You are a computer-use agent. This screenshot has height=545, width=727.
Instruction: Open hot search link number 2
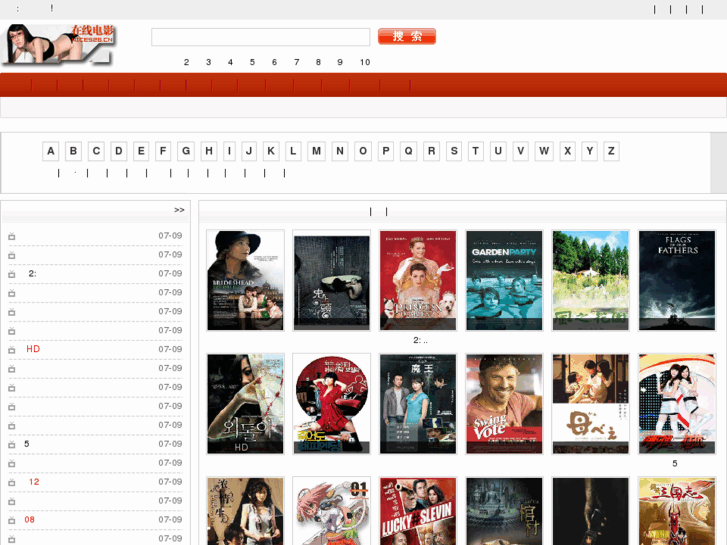coord(186,62)
